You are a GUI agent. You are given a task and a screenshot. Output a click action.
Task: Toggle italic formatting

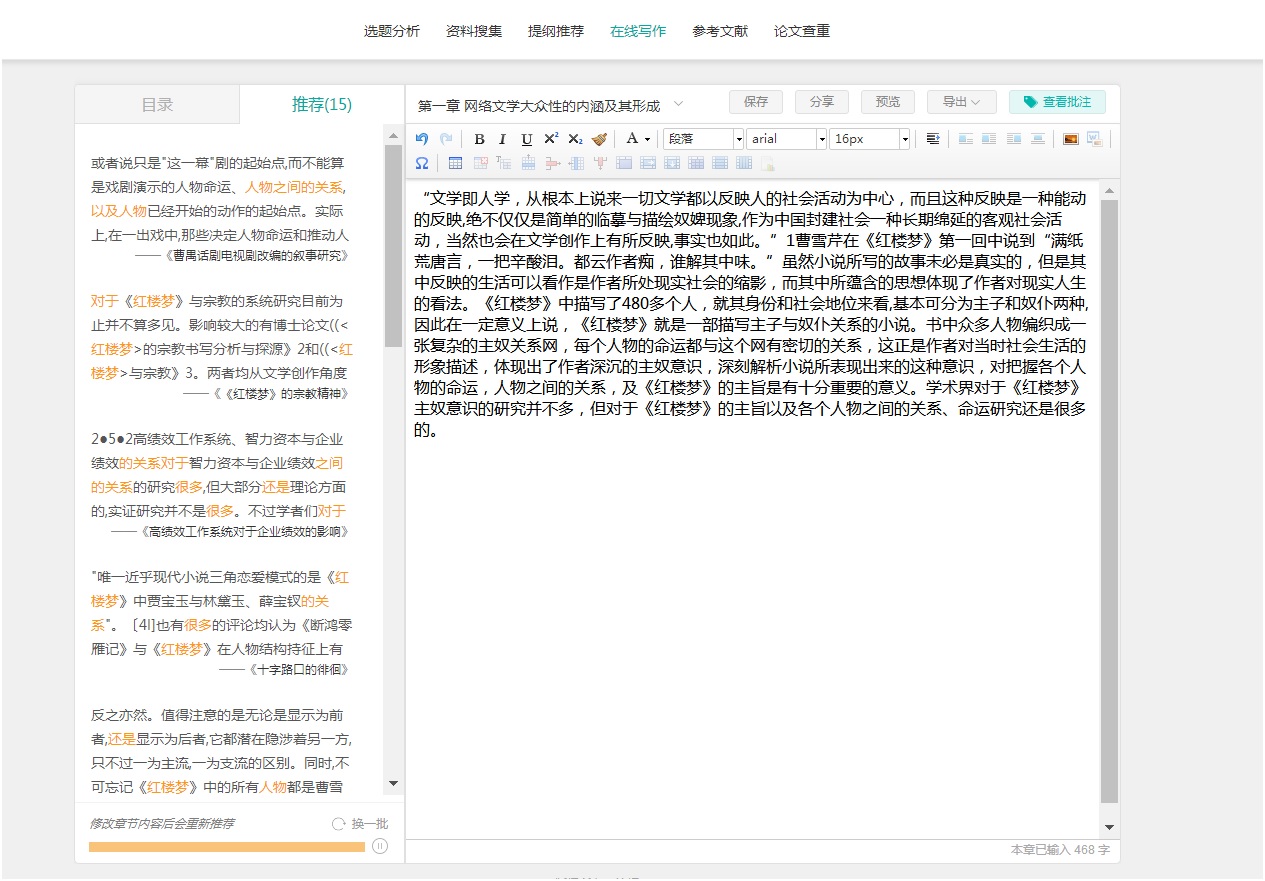coord(503,139)
